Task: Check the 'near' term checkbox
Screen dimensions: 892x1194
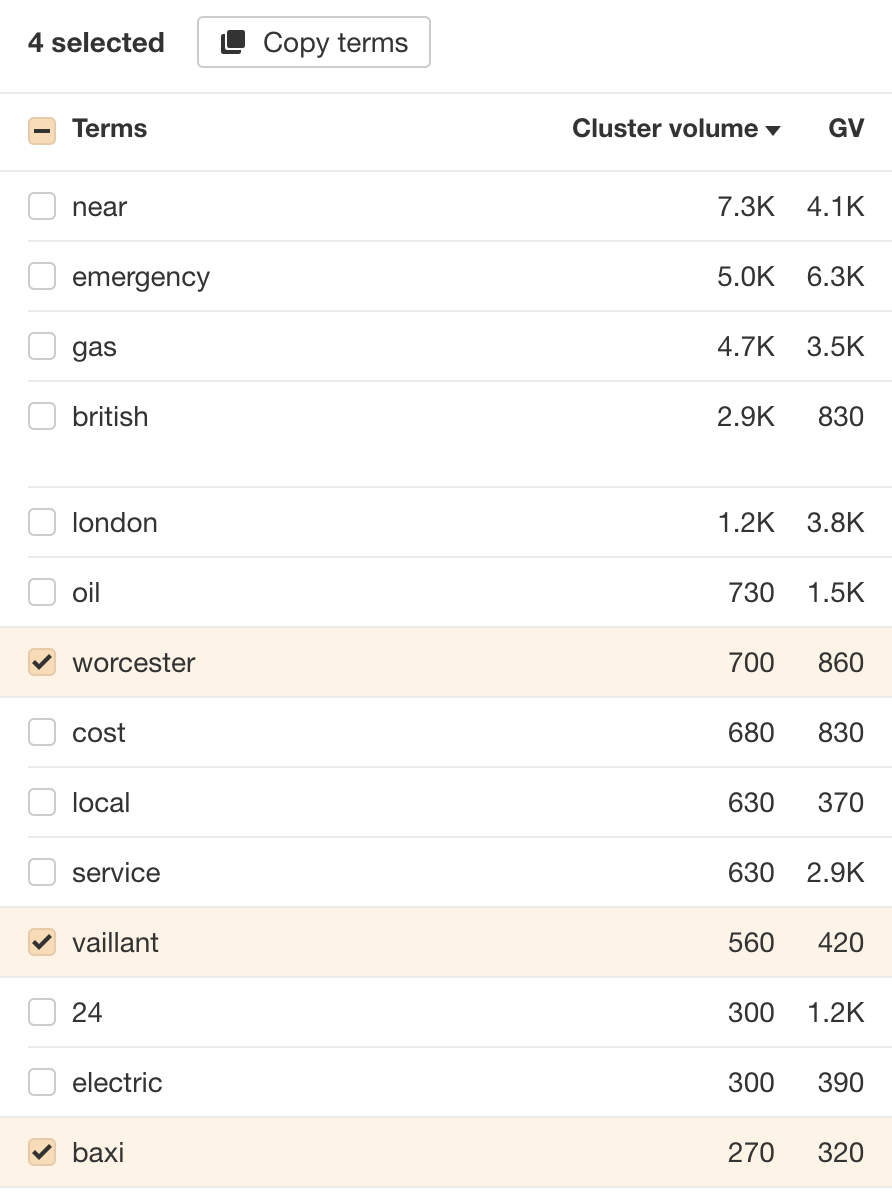Action: 42,207
